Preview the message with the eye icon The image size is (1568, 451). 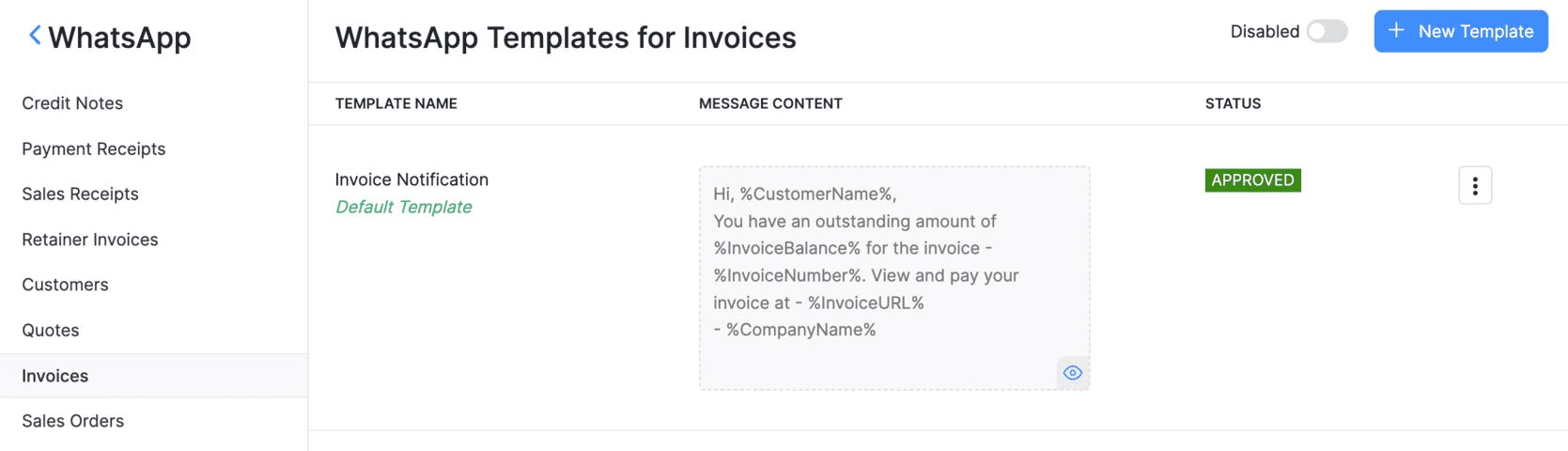(x=1072, y=373)
